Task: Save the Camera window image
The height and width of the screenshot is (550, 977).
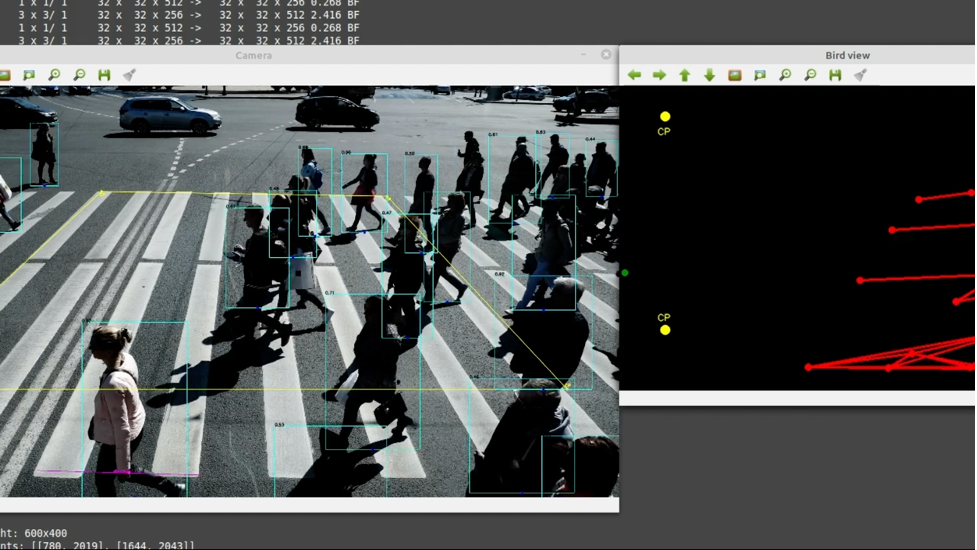Action: tap(104, 75)
